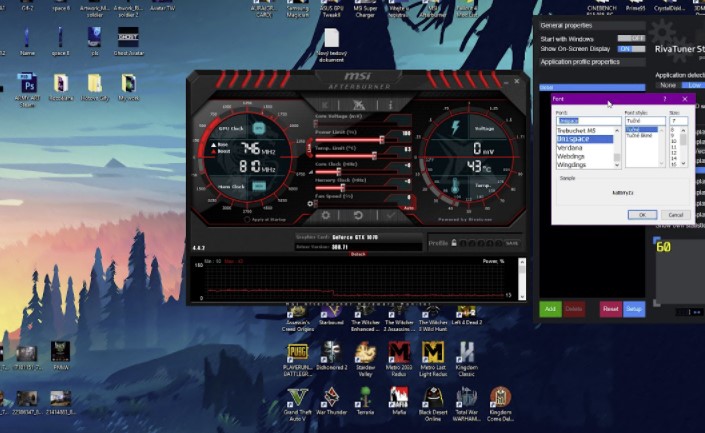Click the blue Setup button in RivaTuner
705x433 pixels.
pyautogui.click(x=634, y=309)
